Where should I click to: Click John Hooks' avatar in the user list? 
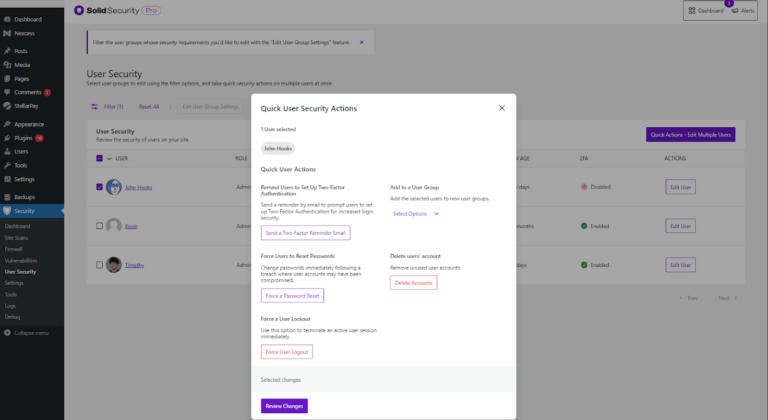tap(114, 187)
